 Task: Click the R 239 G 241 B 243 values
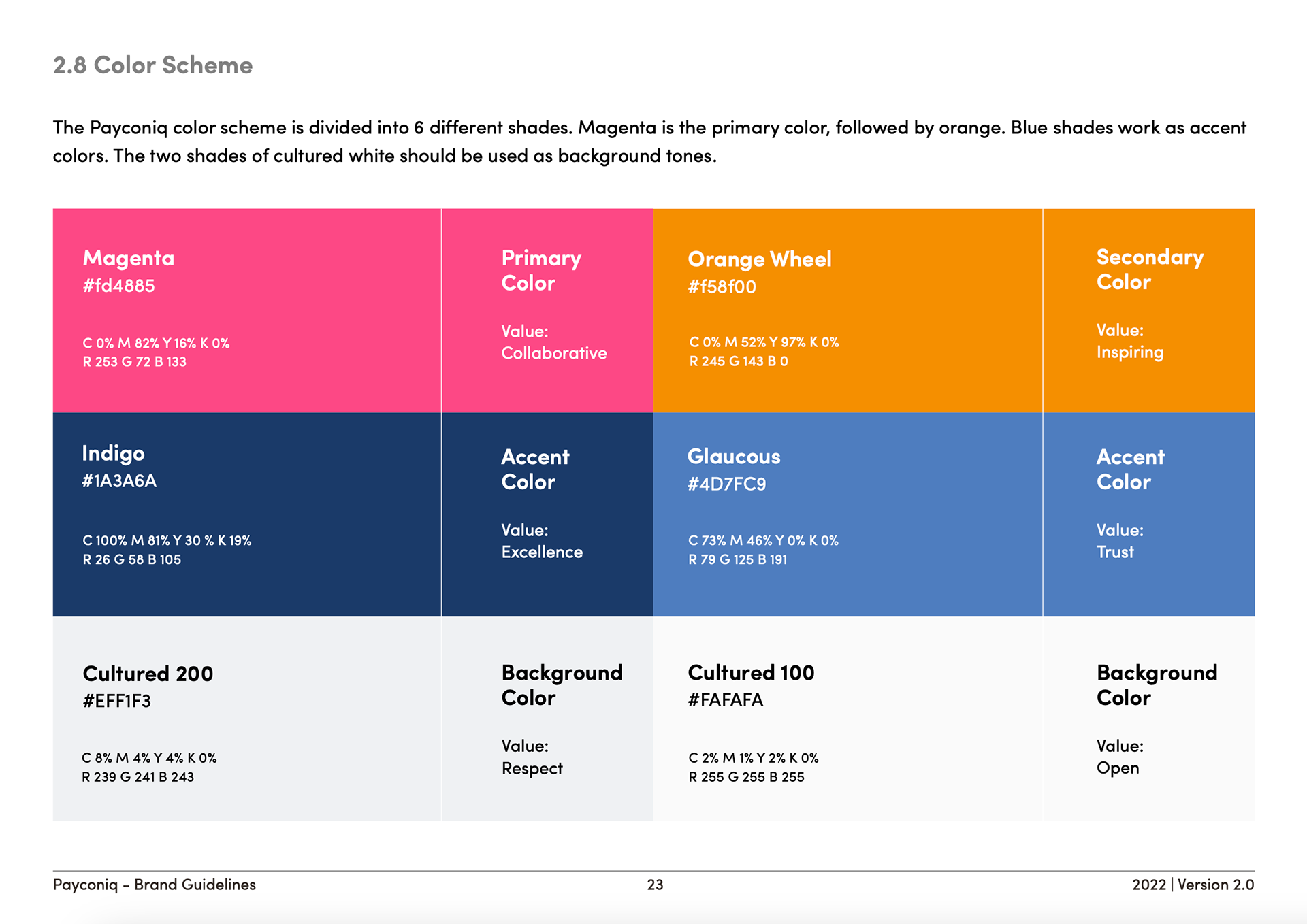point(138,777)
